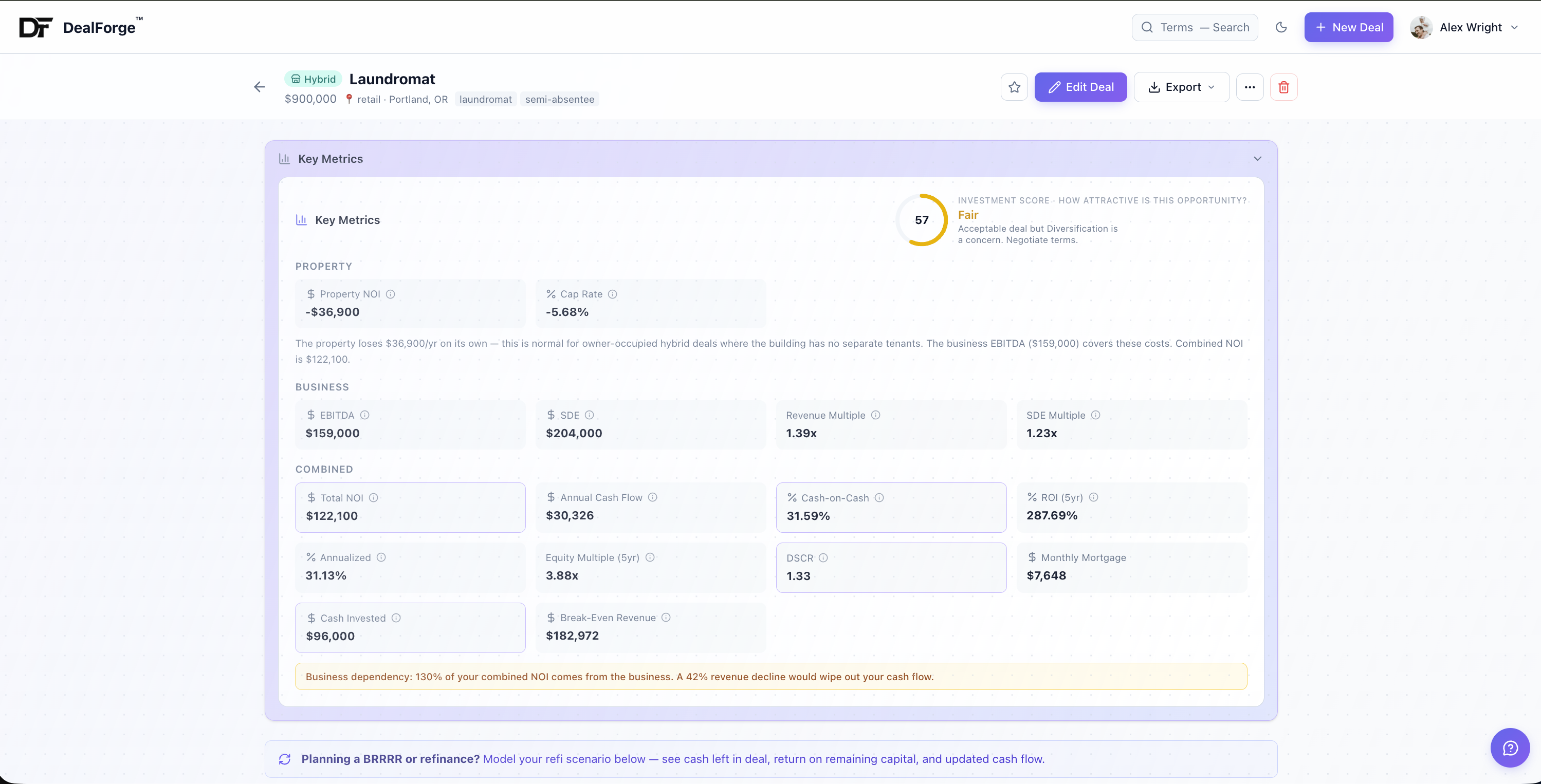The width and height of the screenshot is (1541, 784).
Task: Show info icon beside Property NOI
Action: [x=390, y=294]
